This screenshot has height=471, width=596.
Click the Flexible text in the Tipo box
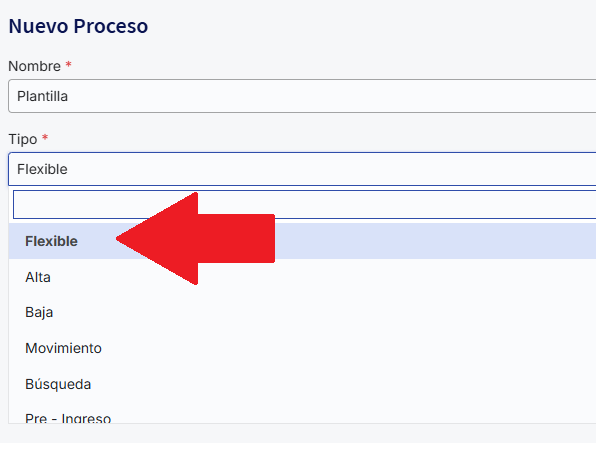[42, 169]
